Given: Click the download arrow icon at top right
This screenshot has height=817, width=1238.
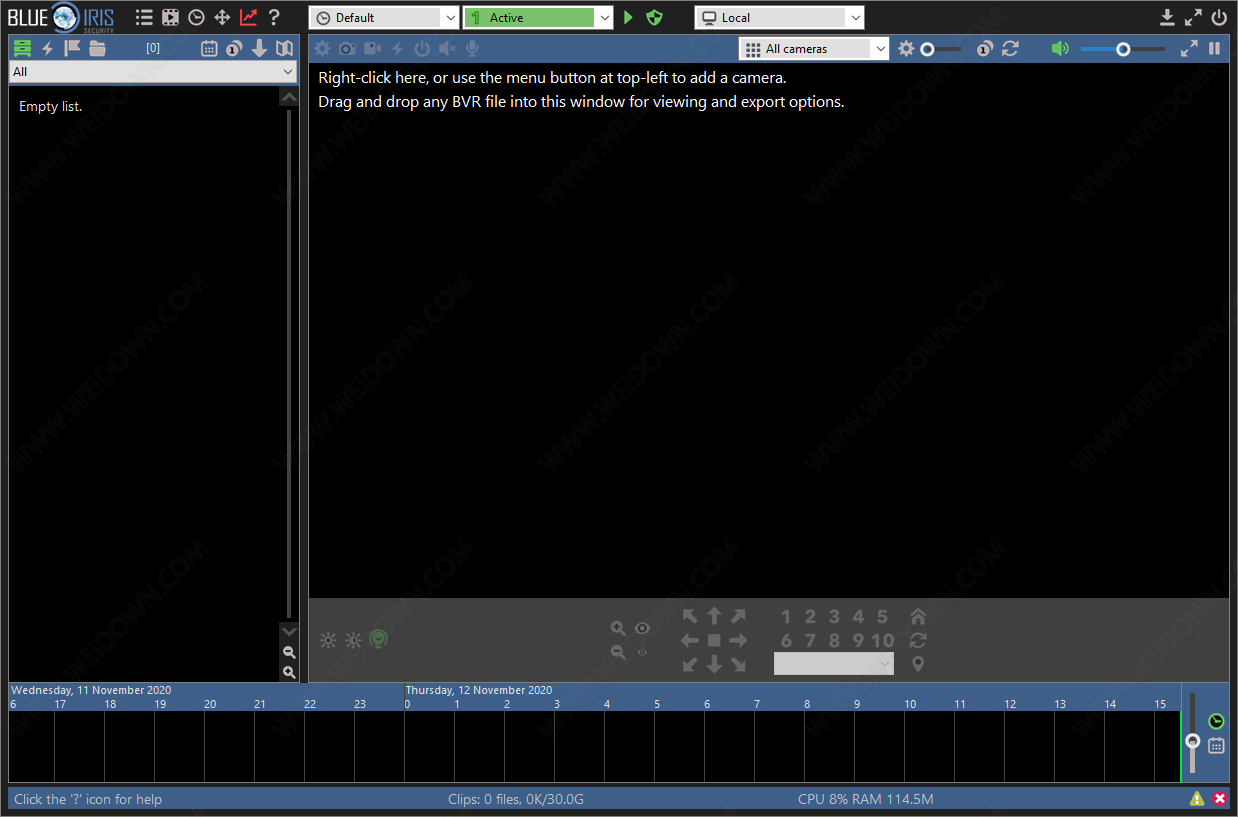Looking at the screenshot, I should (x=1167, y=17).
